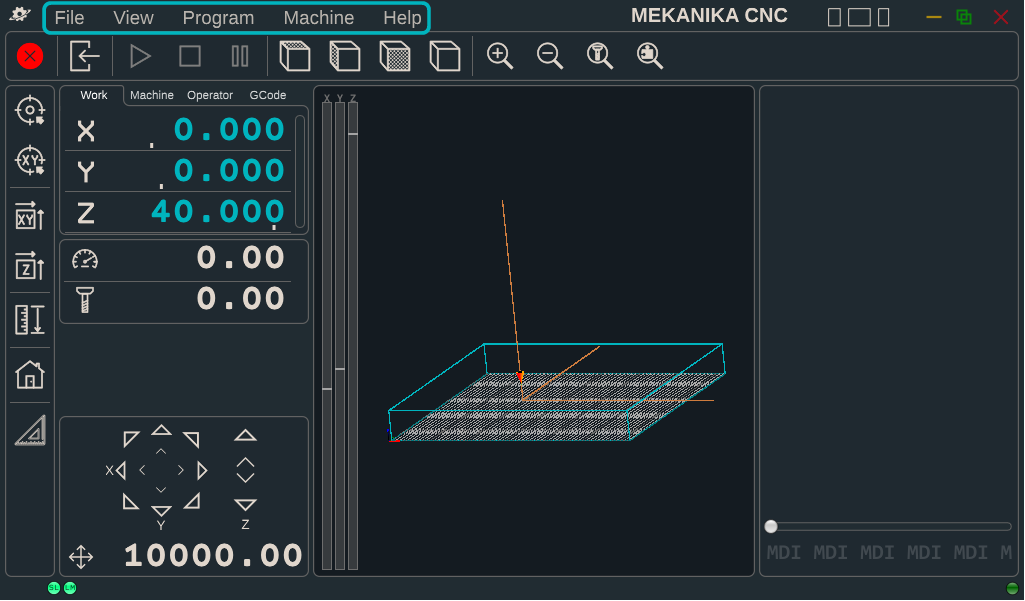Home the machine with the house icon
Image resolution: width=1025 pixels, height=601 pixels.
pyautogui.click(x=30, y=375)
